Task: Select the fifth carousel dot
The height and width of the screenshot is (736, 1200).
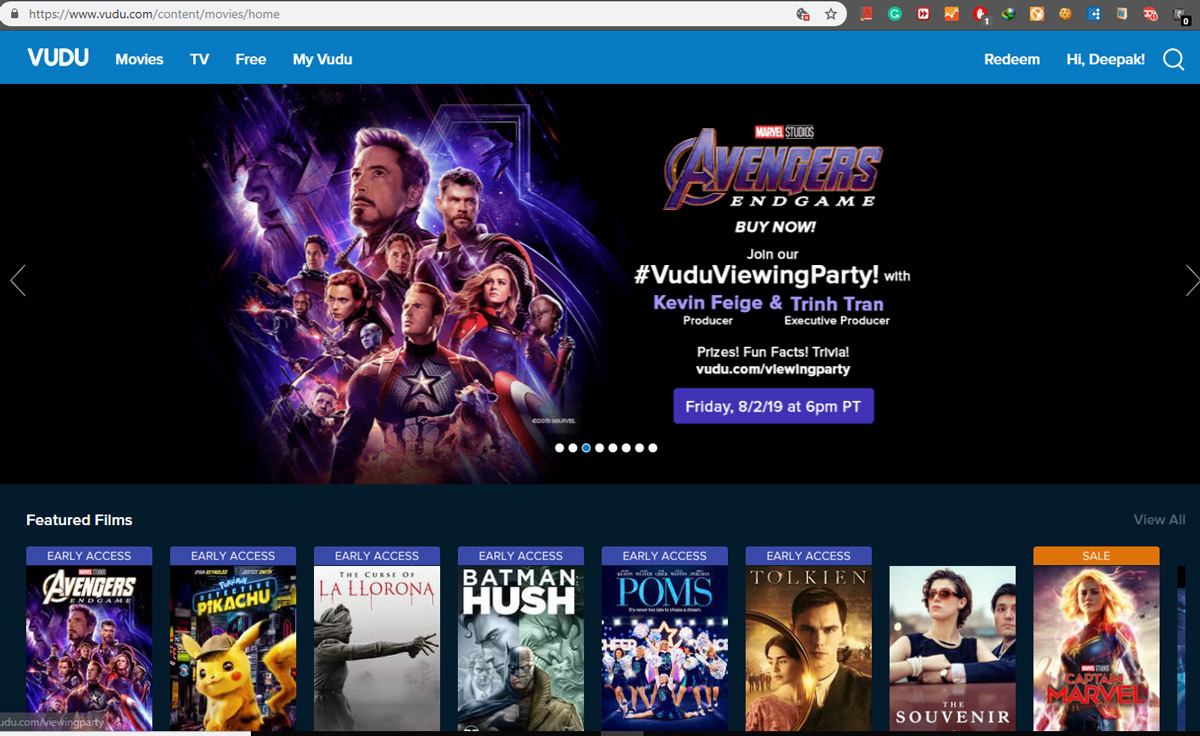Action: [613, 448]
